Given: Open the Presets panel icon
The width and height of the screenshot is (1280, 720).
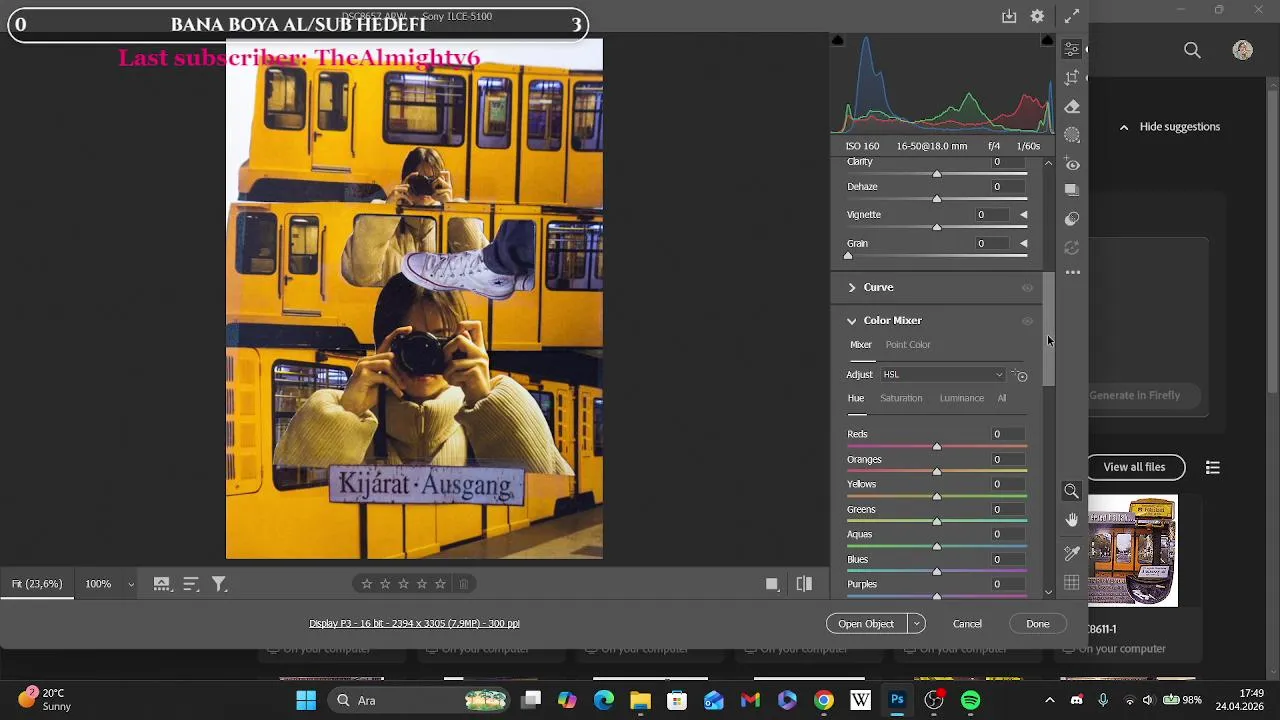Looking at the screenshot, I should coord(1072,218).
